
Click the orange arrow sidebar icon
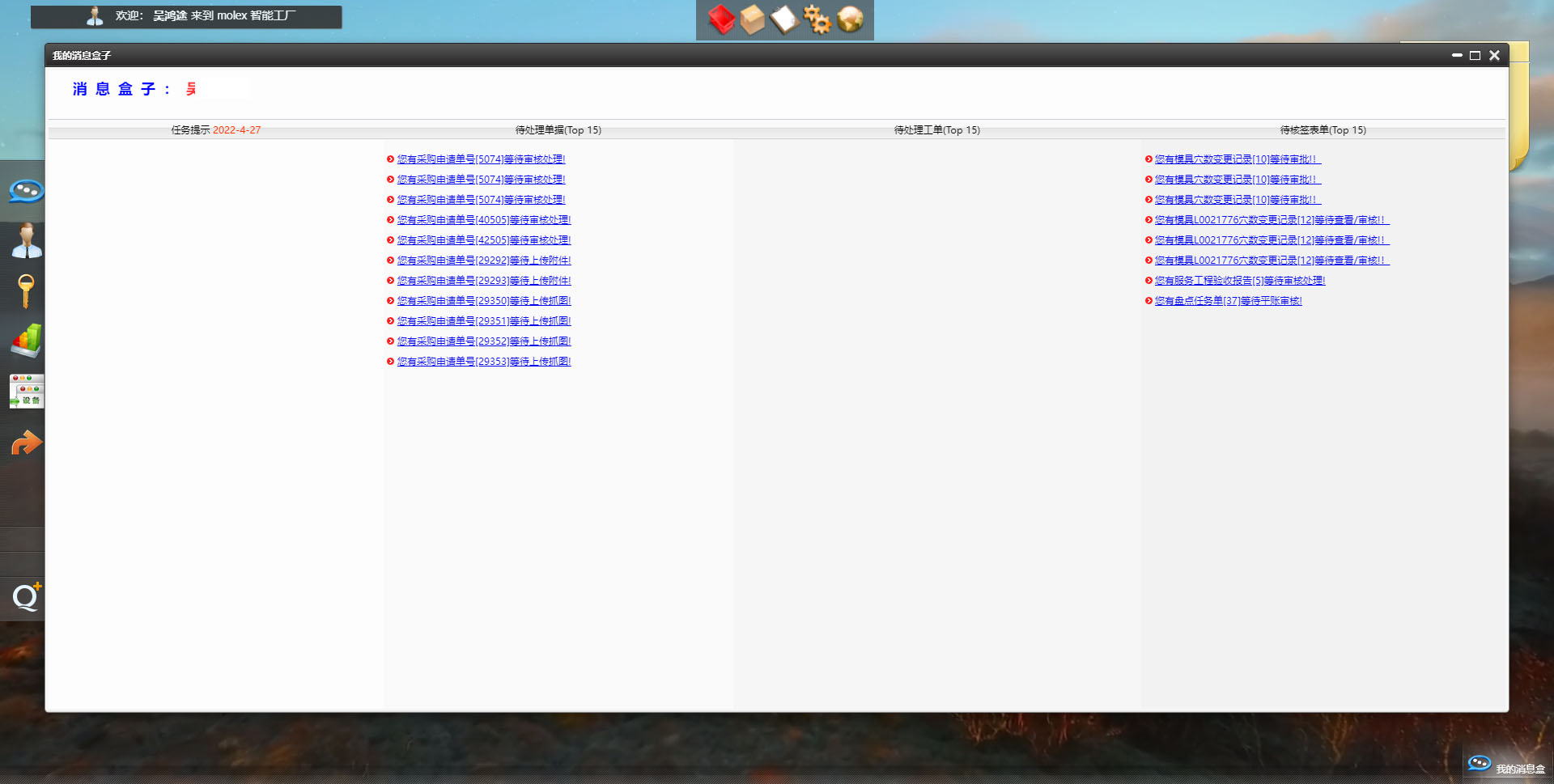click(26, 443)
